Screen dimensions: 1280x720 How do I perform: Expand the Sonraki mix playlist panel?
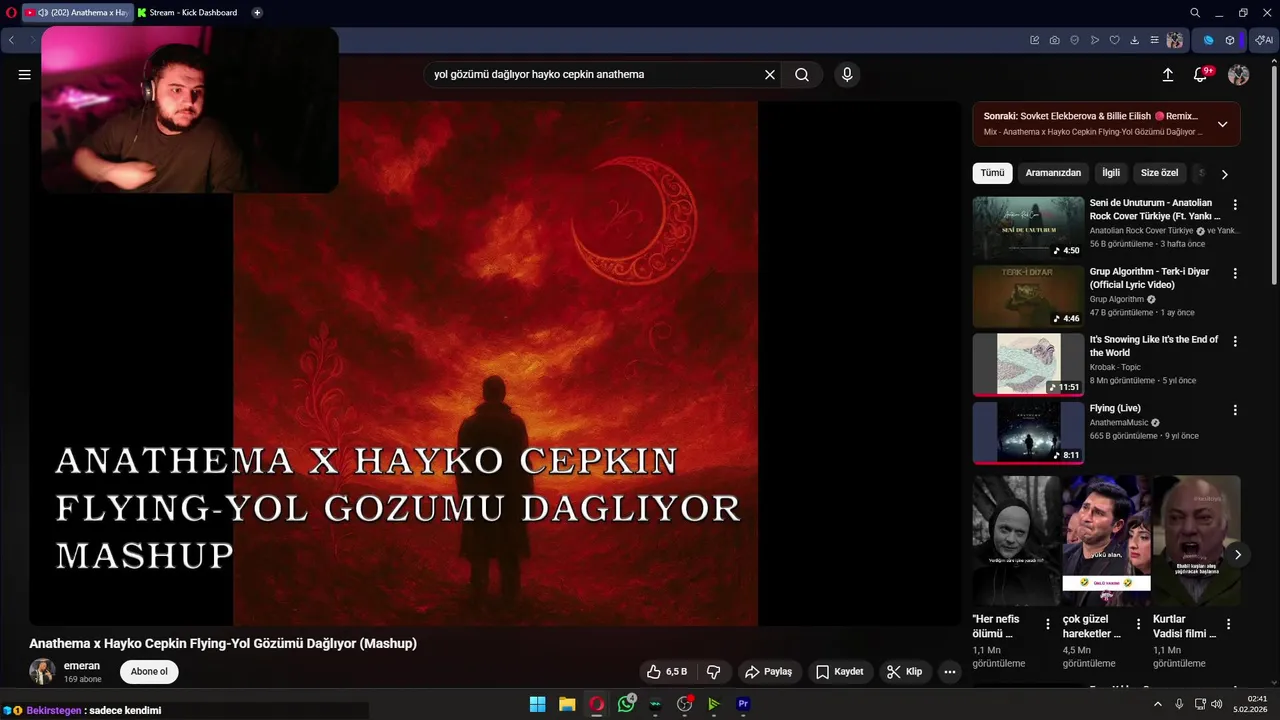tap(1222, 124)
